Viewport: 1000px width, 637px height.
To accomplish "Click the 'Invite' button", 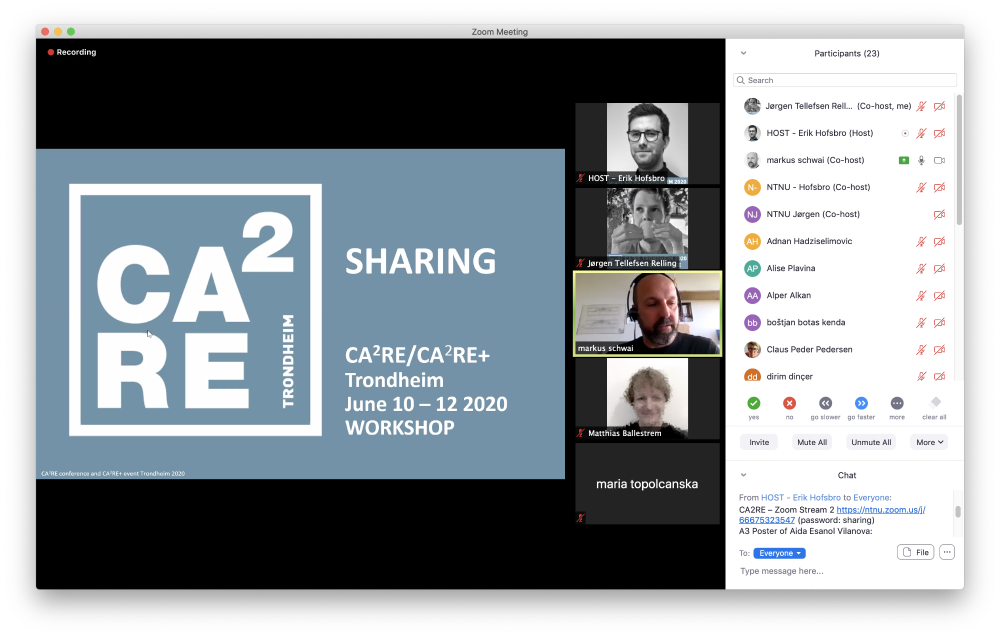I will 759,442.
